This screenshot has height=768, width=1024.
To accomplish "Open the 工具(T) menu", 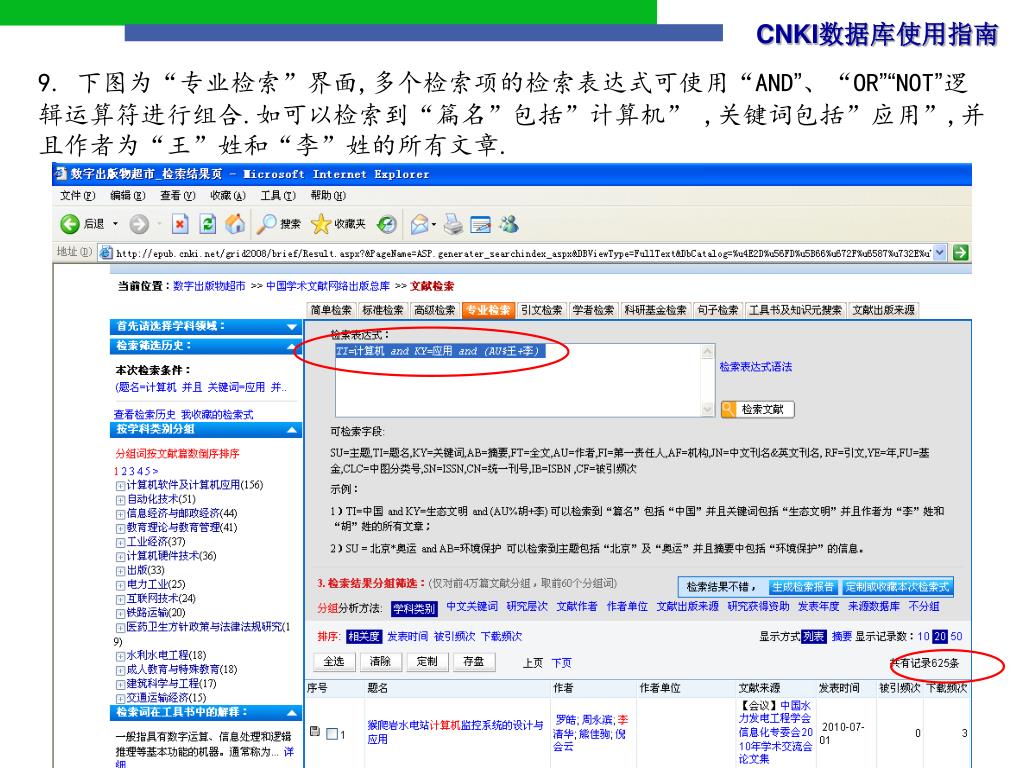I will (278, 195).
